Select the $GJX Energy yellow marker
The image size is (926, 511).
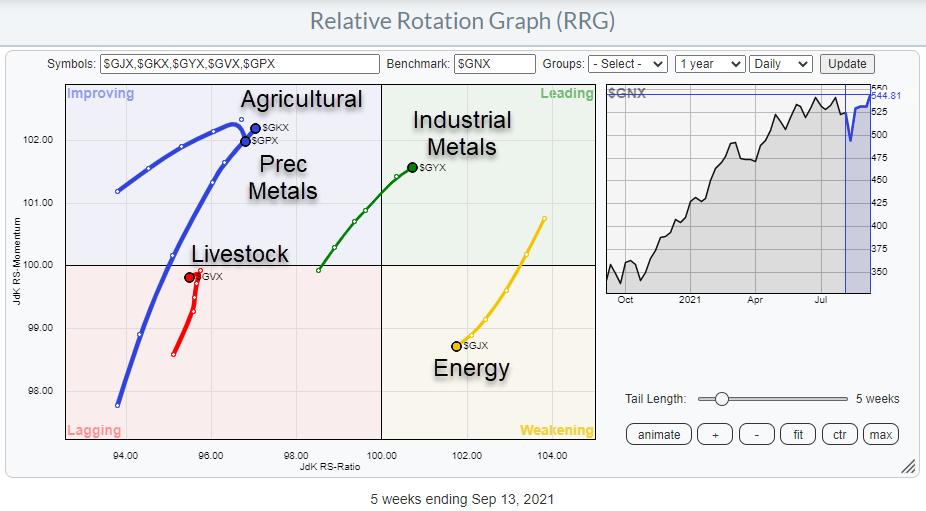tap(457, 346)
